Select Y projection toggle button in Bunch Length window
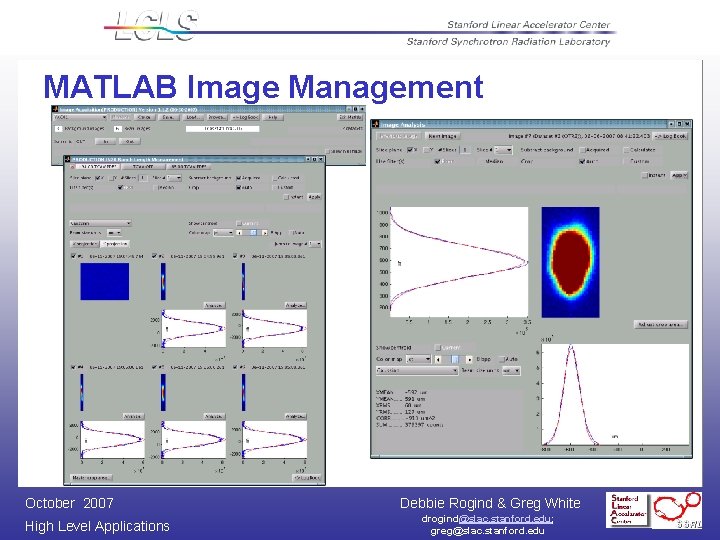720x540 pixels. (x=115, y=244)
